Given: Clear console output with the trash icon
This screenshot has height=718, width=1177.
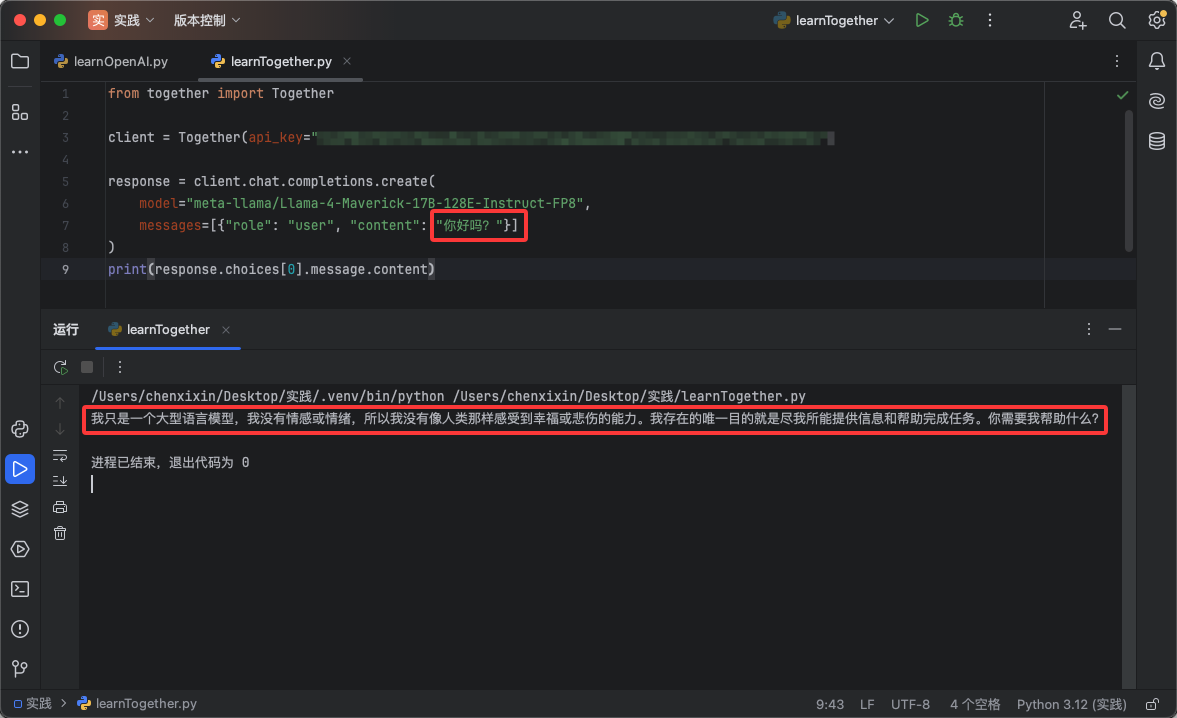Looking at the screenshot, I should pyautogui.click(x=60, y=533).
